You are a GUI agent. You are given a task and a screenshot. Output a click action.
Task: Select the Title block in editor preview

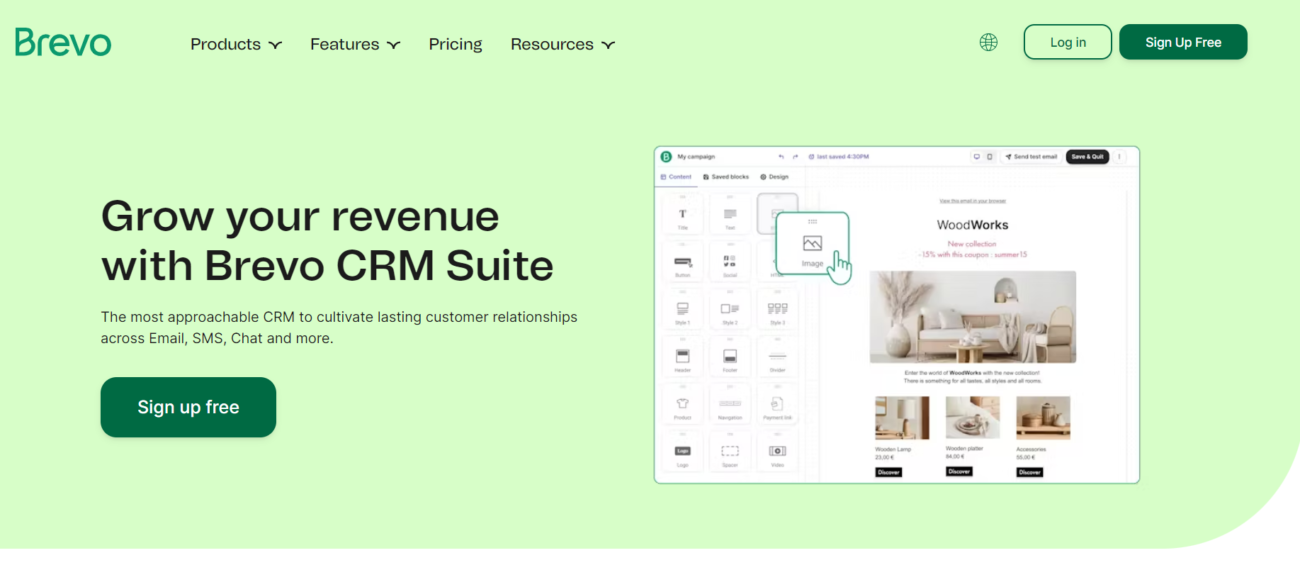tap(683, 215)
